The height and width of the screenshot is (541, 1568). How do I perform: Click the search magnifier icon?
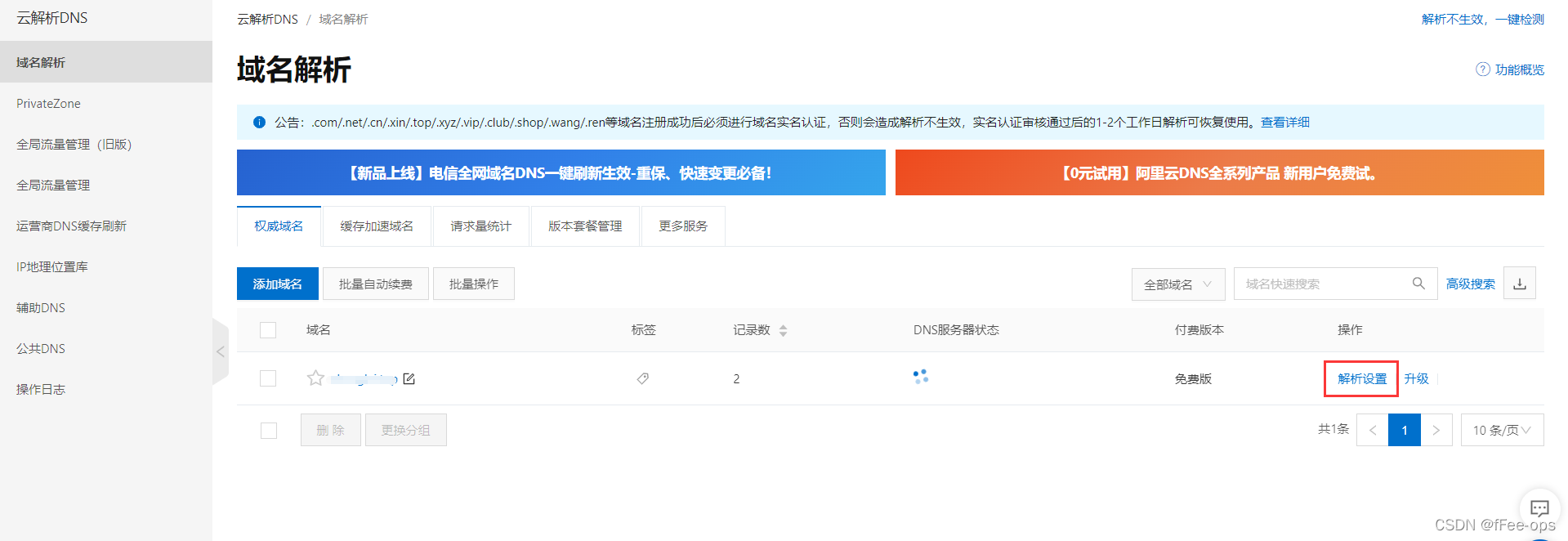(x=1418, y=284)
